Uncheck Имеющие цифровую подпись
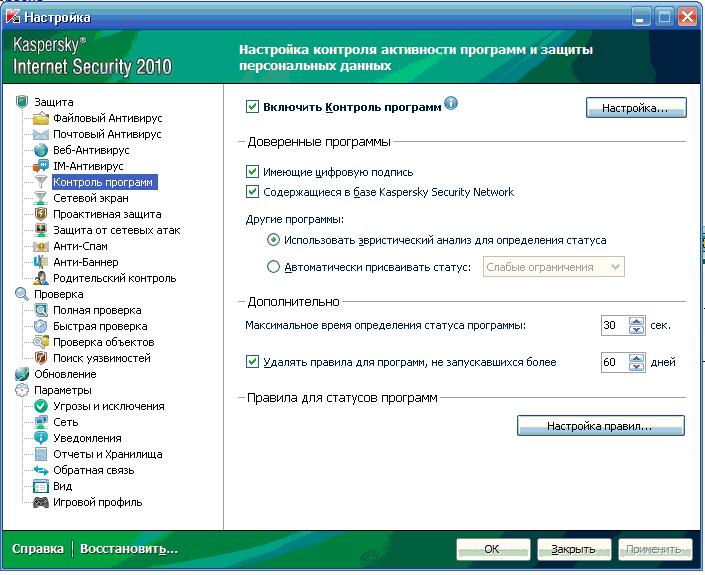 pos(252,172)
